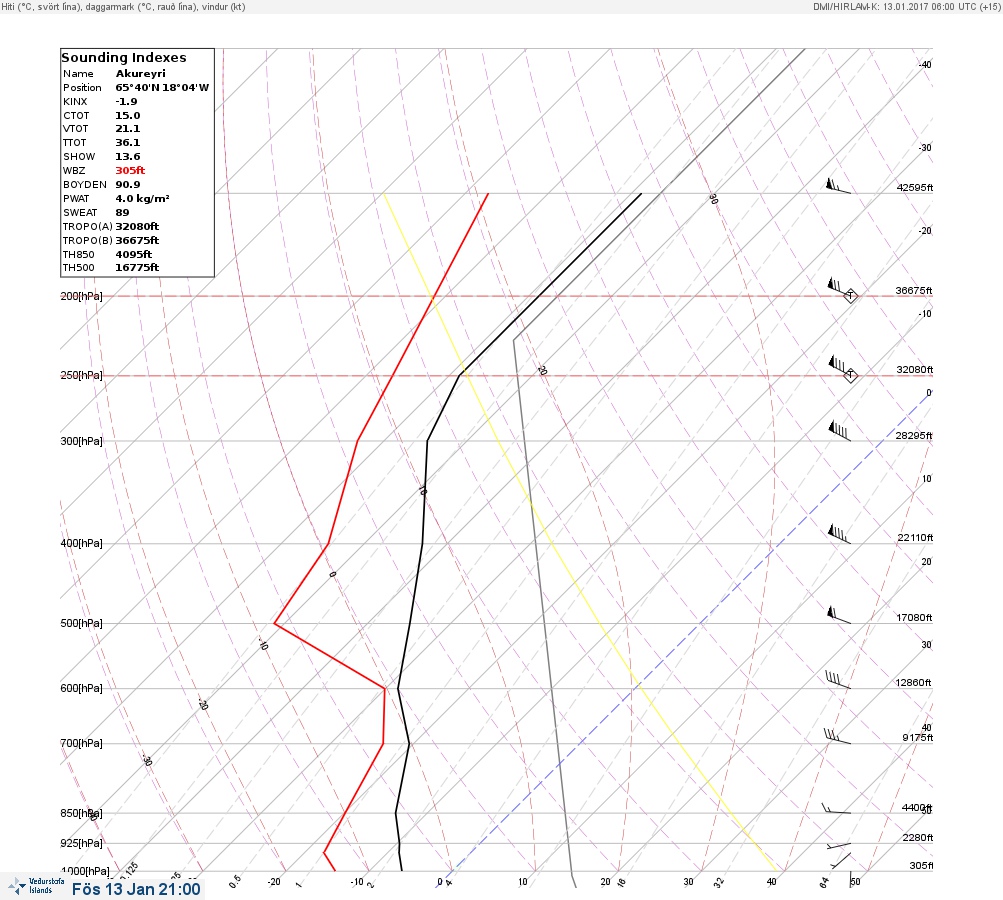Click the TH500 value 16775ft
The height and width of the screenshot is (900, 1003).
click(138, 268)
